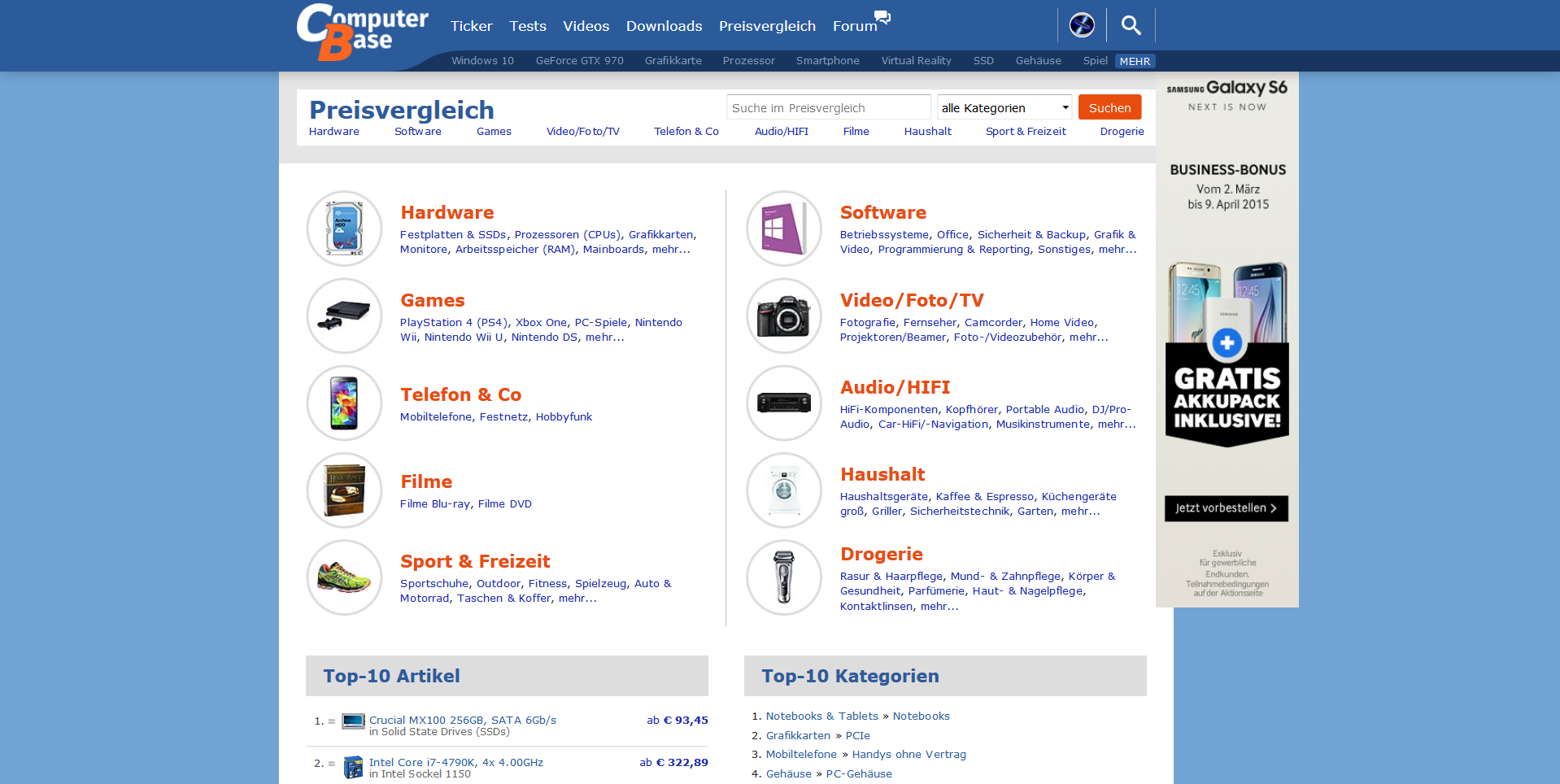Open the Software Windows box icon
Viewport: 1560px width, 784px height.
coord(784,229)
